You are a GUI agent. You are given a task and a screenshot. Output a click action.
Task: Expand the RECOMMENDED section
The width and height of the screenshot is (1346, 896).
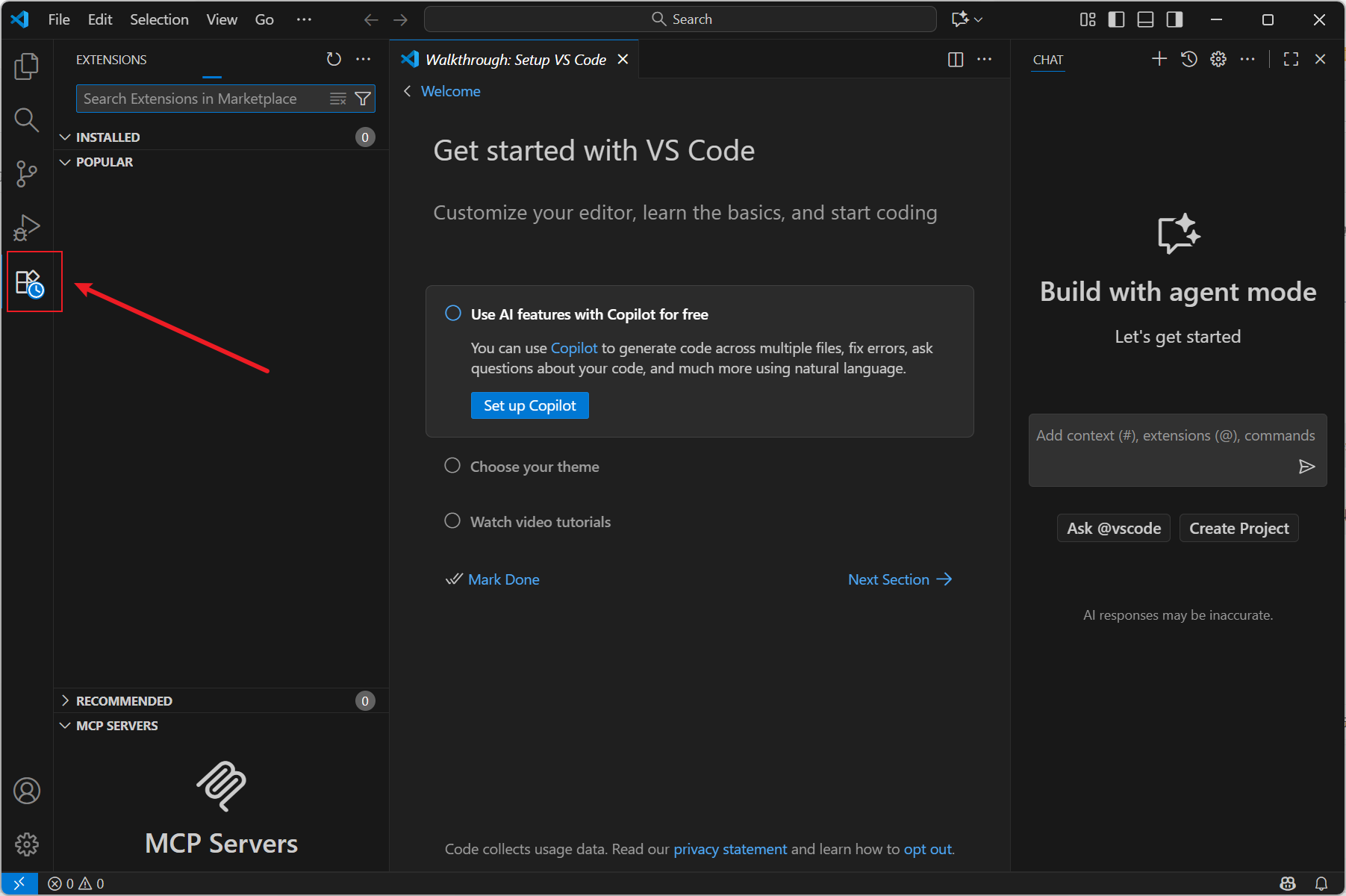(221, 701)
